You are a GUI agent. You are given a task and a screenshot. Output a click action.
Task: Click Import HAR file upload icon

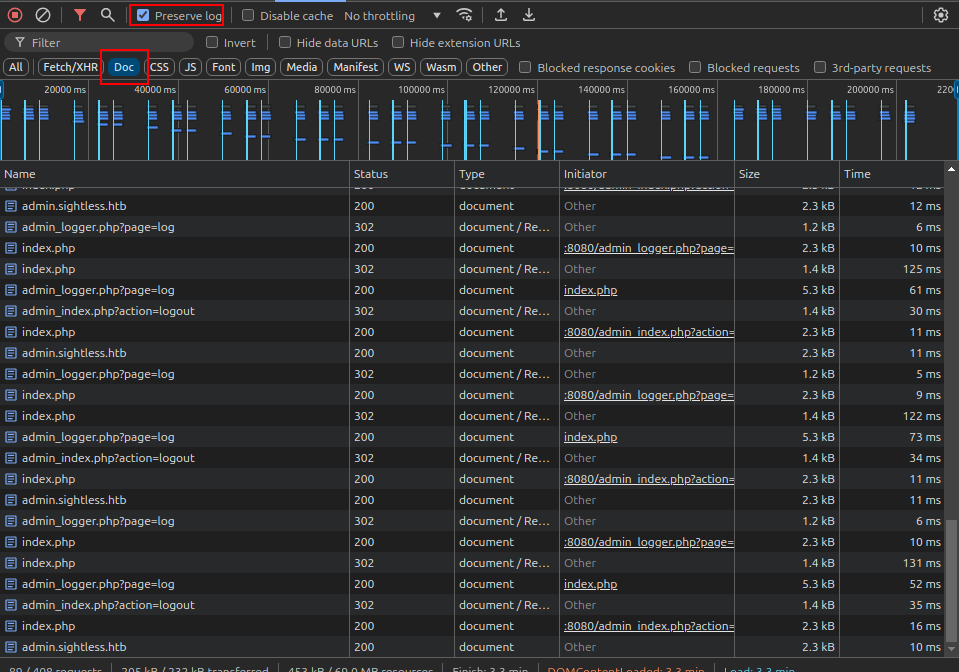click(501, 15)
